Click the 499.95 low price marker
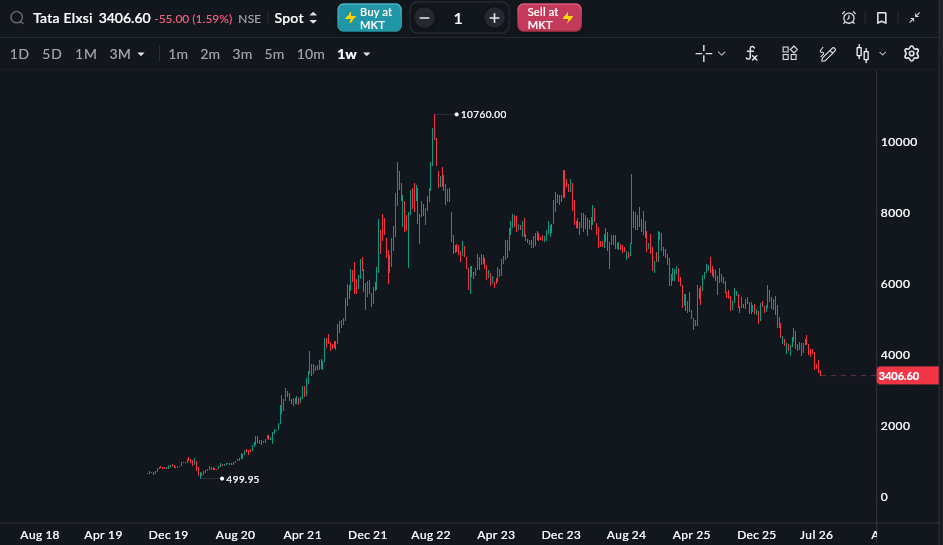The width and height of the screenshot is (943, 545). [x=242, y=479]
